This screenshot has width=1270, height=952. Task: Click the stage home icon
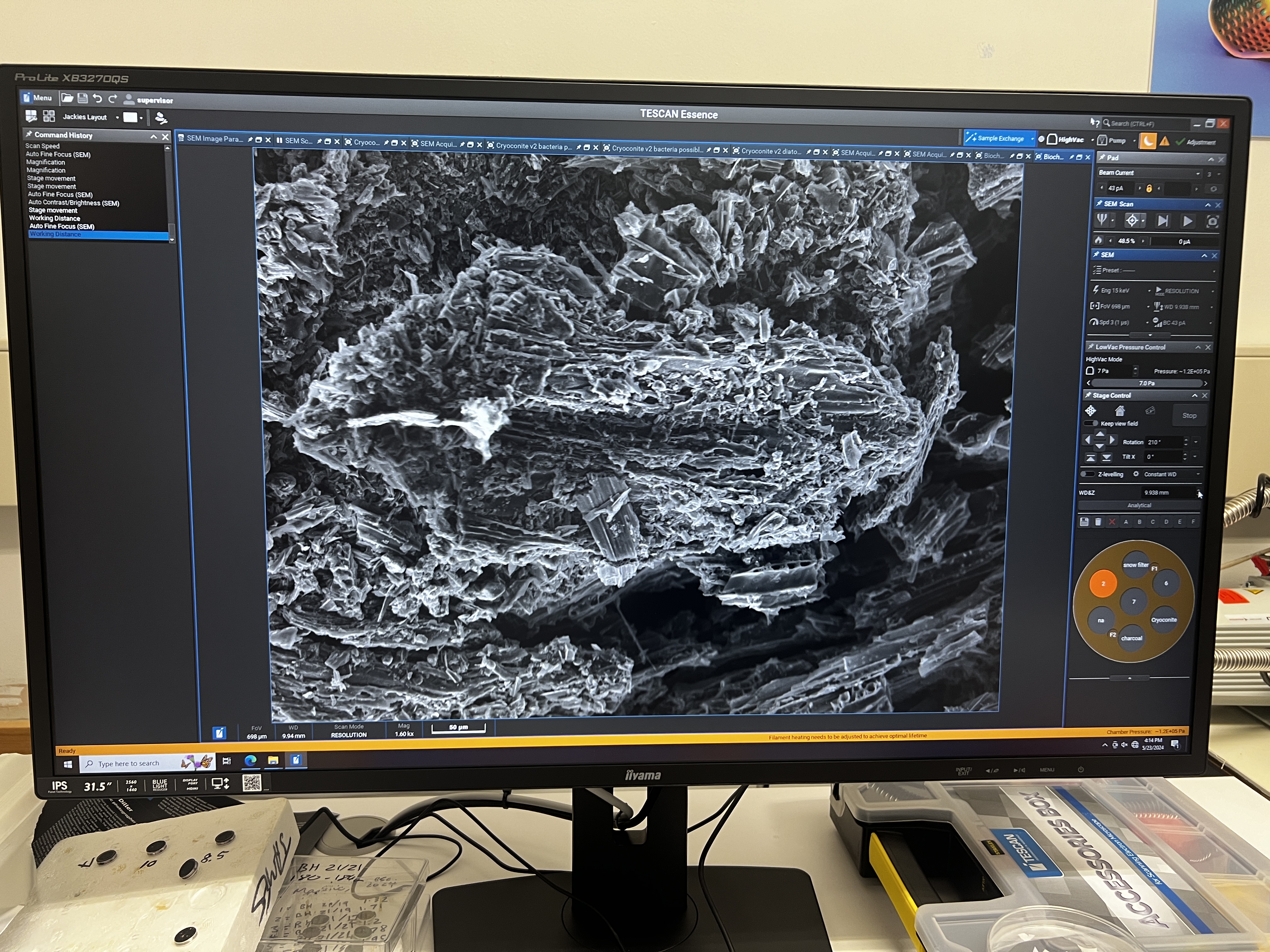tap(1119, 411)
